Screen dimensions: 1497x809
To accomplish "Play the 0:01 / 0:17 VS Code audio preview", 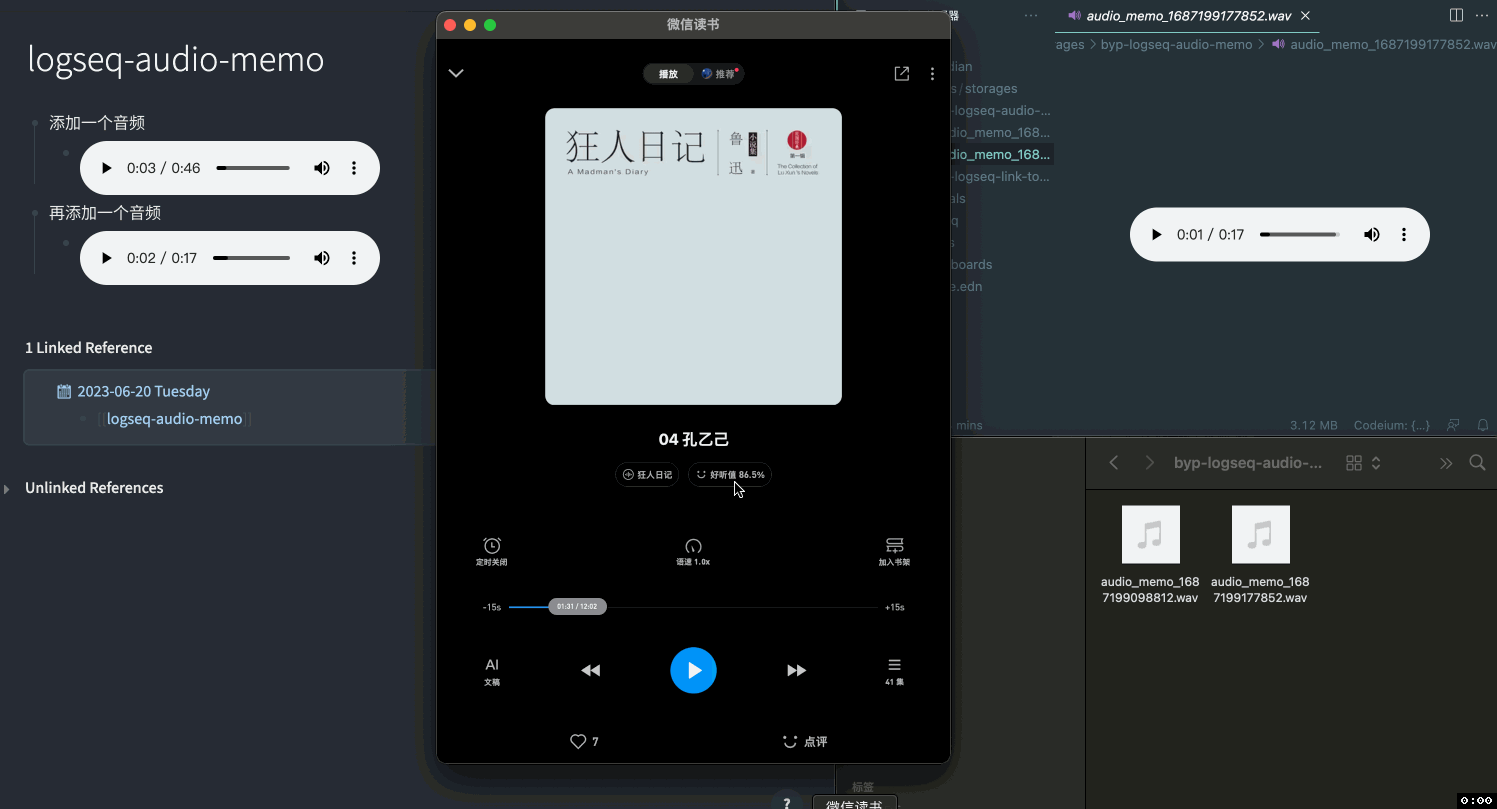I will pyautogui.click(x=1157, y=235).
